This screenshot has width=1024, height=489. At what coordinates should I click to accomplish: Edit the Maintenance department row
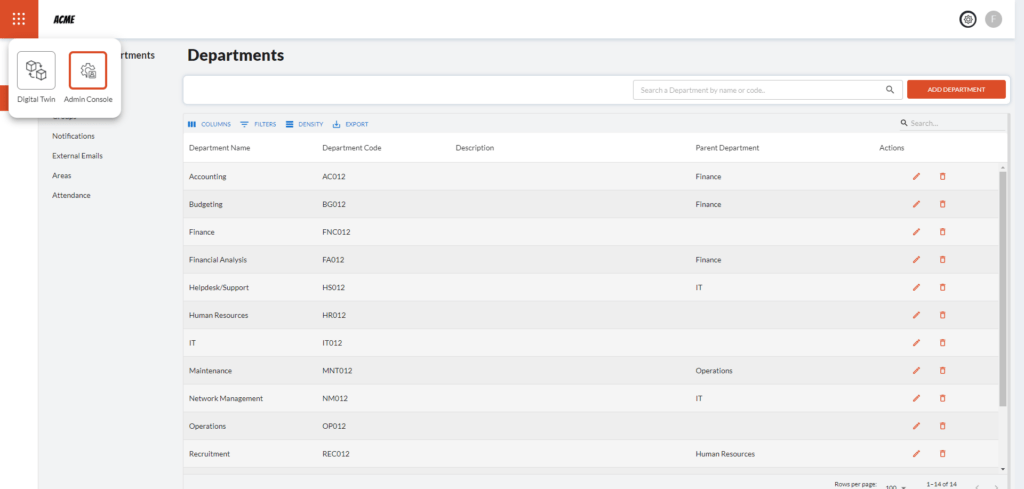pyautogui.click(x=916, y=370)
